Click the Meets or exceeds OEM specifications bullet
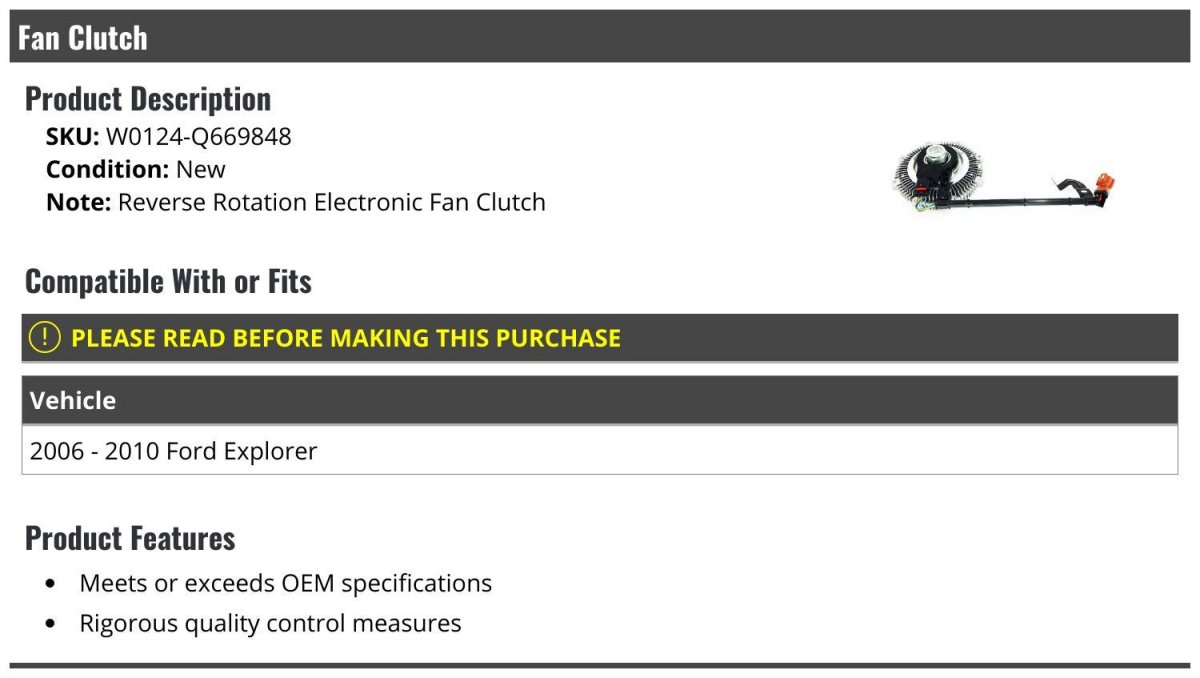This screenshot has height=678, width=1200. point(286,583)
